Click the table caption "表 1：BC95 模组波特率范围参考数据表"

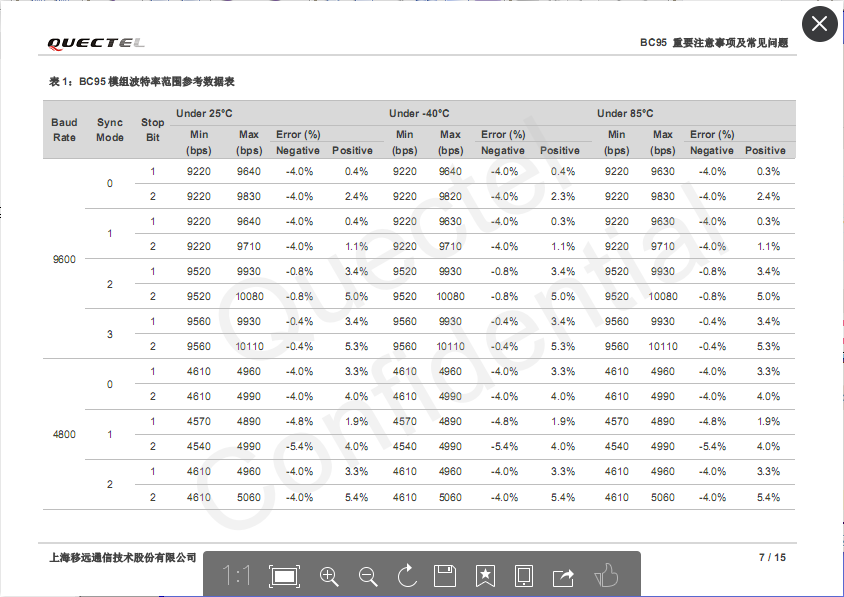click(x=142, y=82)
